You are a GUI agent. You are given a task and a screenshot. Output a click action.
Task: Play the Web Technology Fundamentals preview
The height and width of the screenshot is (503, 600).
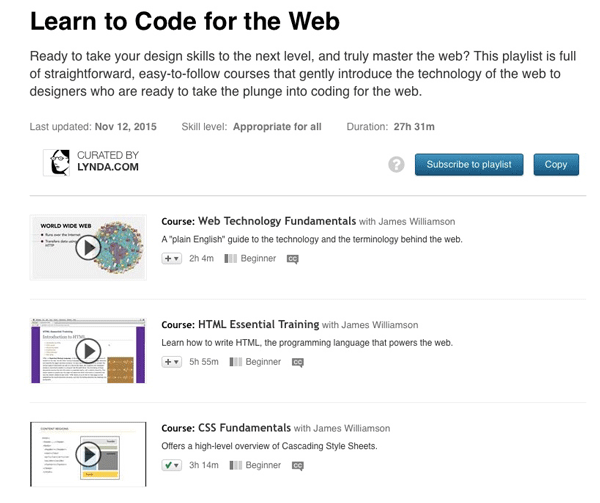tap(88, 248)
